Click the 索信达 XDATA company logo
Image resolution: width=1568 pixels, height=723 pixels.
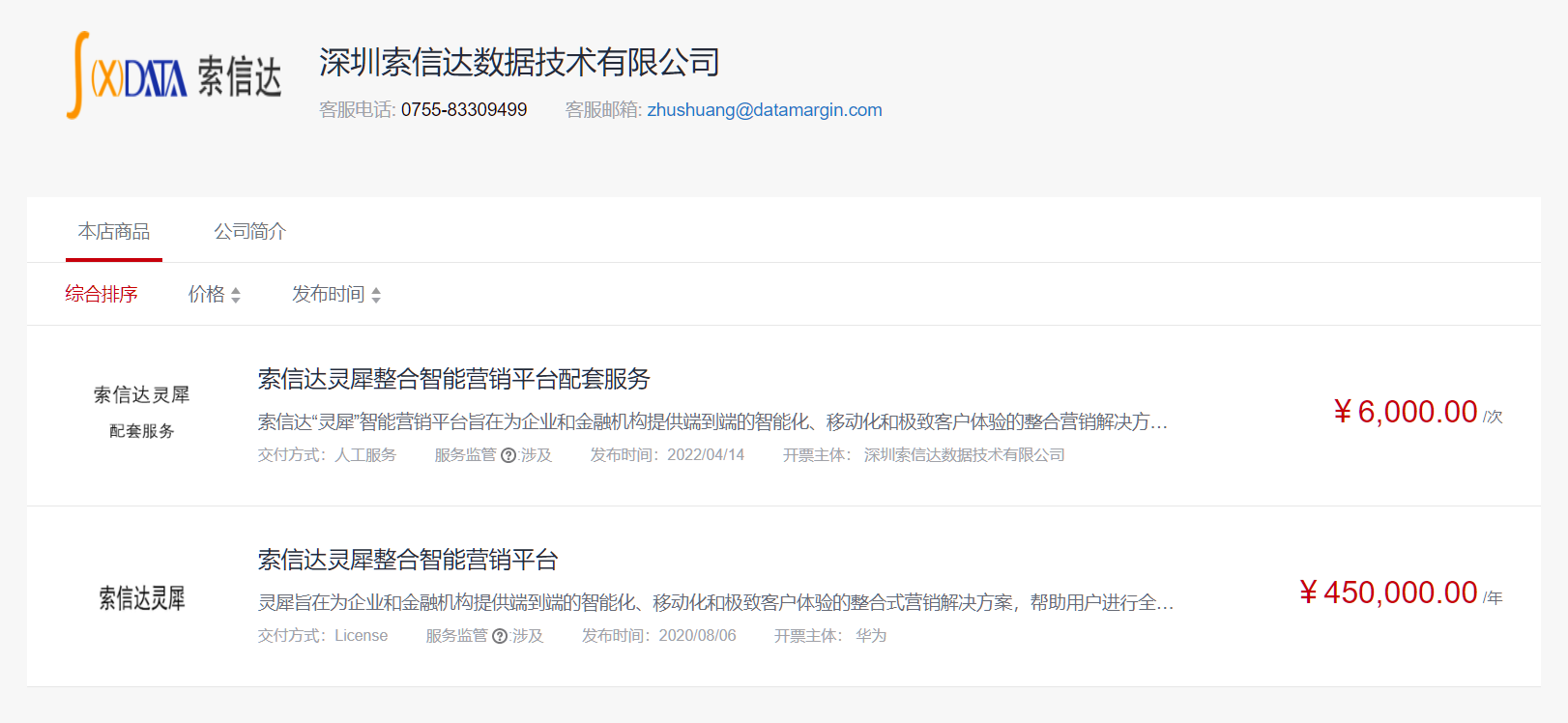(174, 75)
